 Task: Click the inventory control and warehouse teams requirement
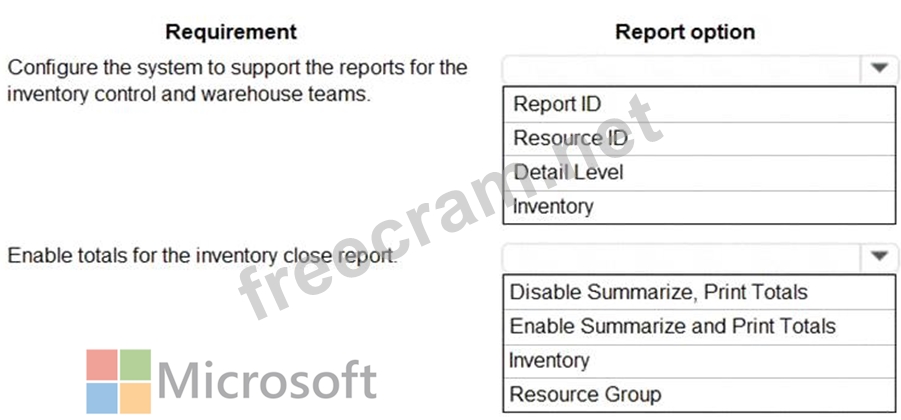pos(237,81)
